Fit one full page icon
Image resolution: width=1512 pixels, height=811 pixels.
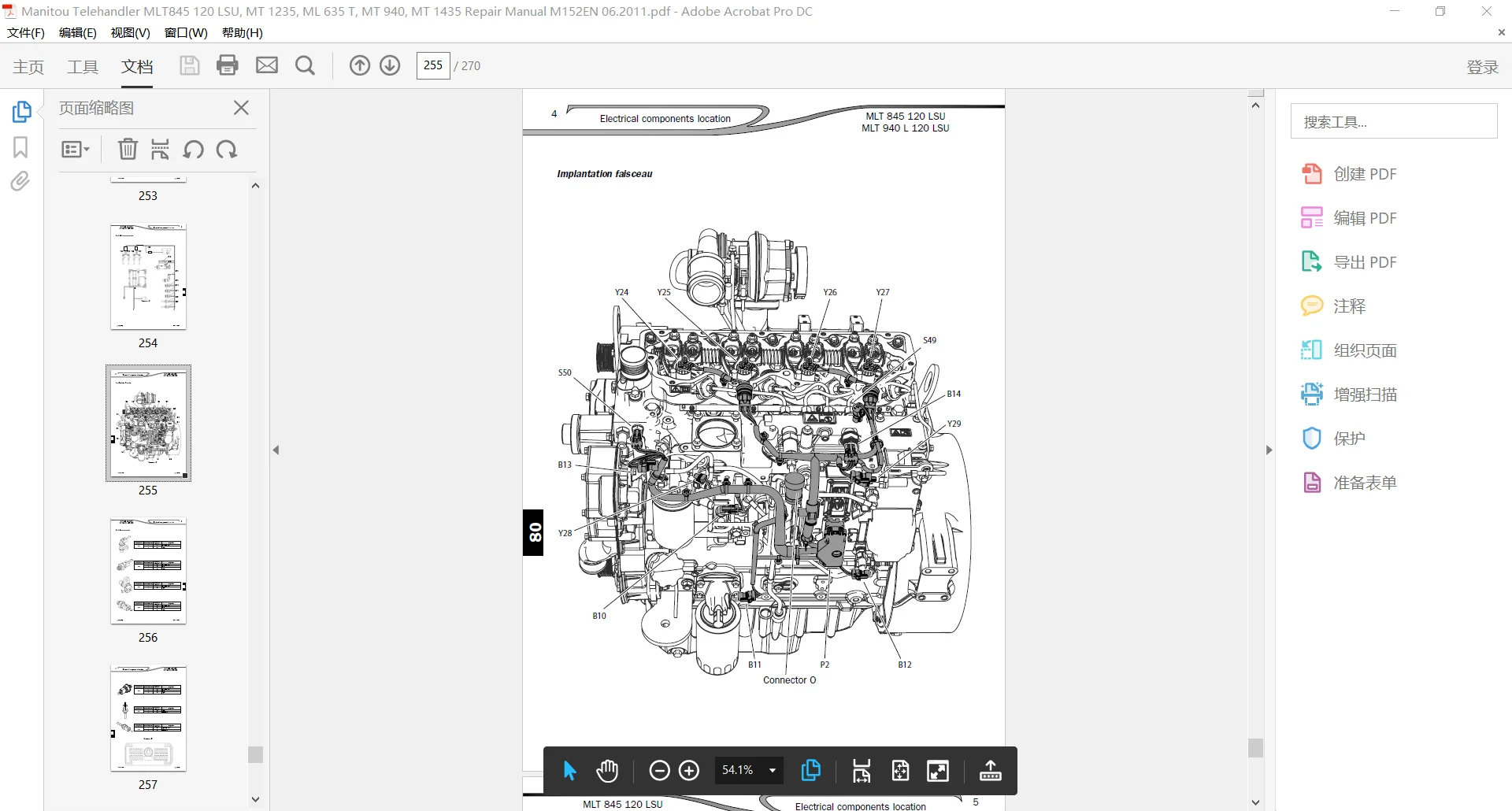900,771
